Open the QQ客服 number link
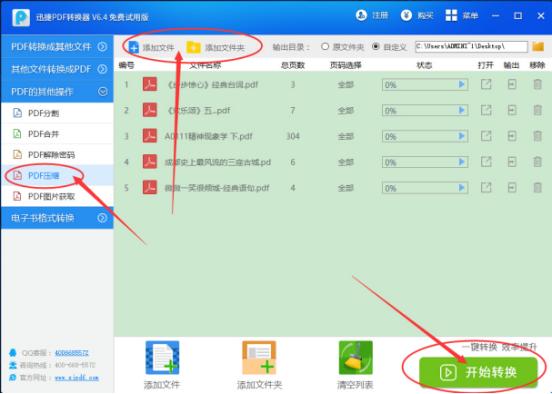Image resolution: width=552 pixels, height=394 pixels. (x=71, y=353)
